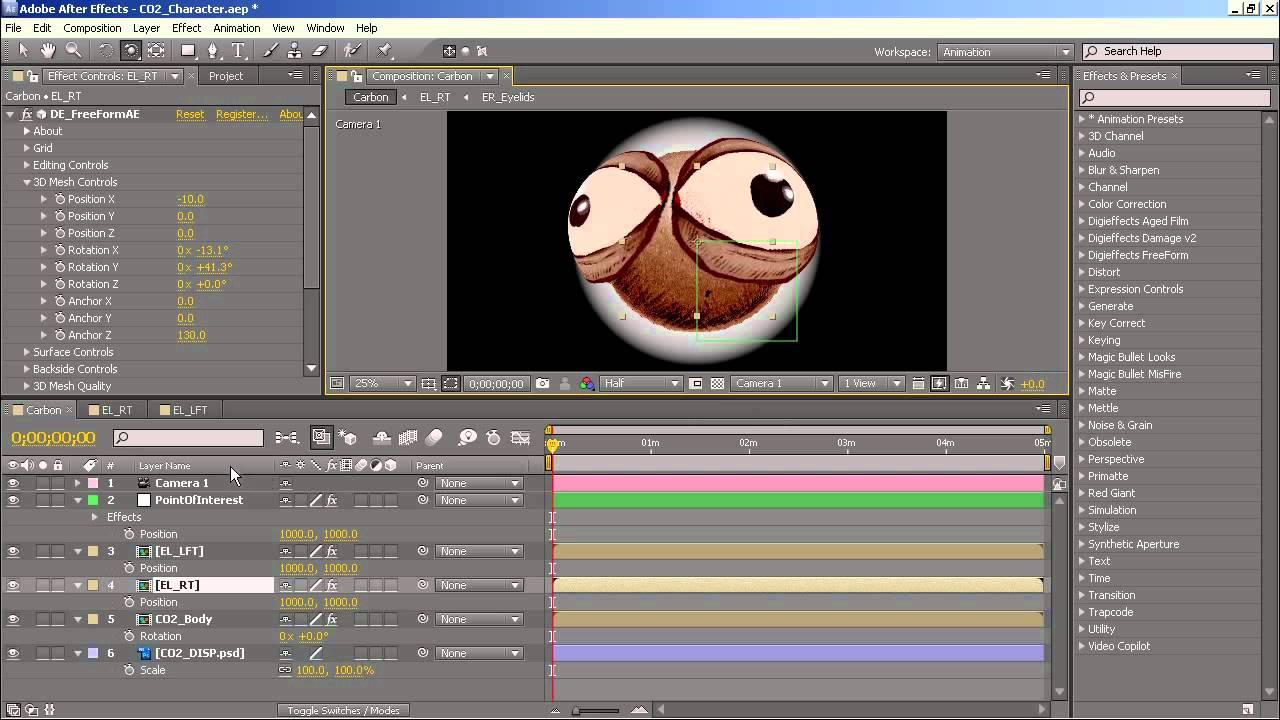Open the 25% magnification dropdown
1280x720 pixels.
[x=382, y=383]
